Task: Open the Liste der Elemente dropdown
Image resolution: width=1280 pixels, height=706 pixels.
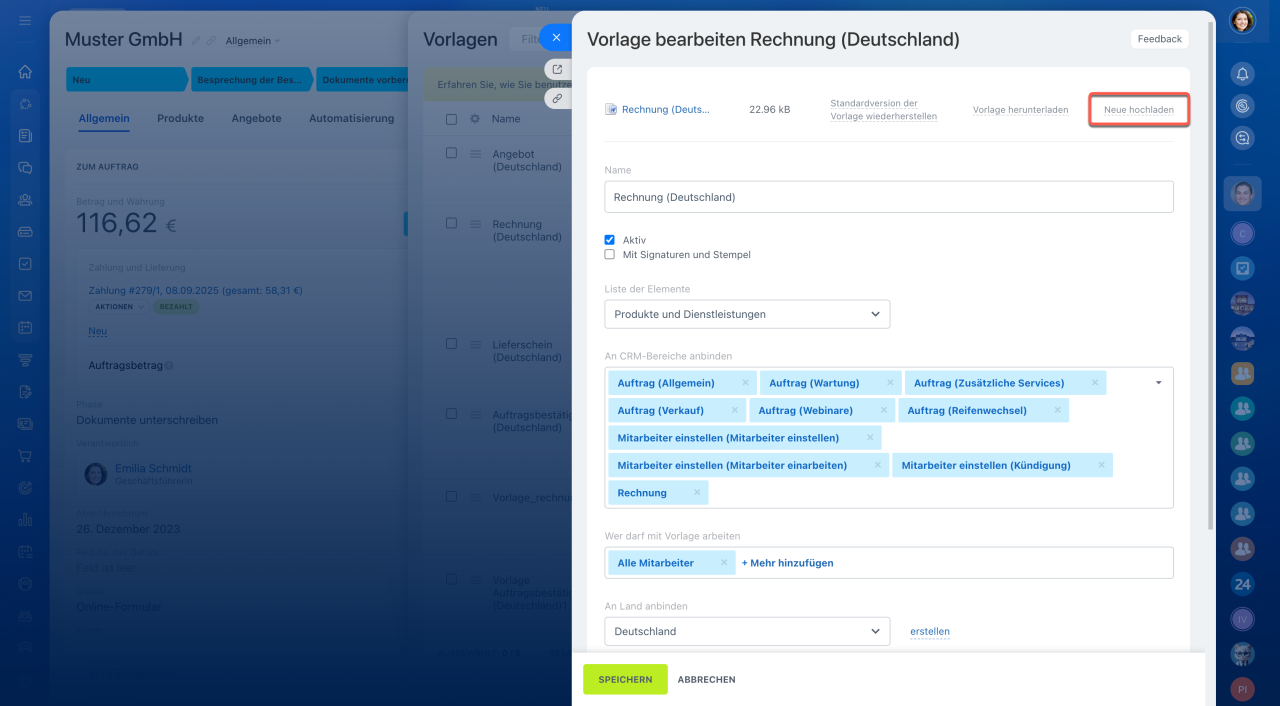Action: click(747, 314)
